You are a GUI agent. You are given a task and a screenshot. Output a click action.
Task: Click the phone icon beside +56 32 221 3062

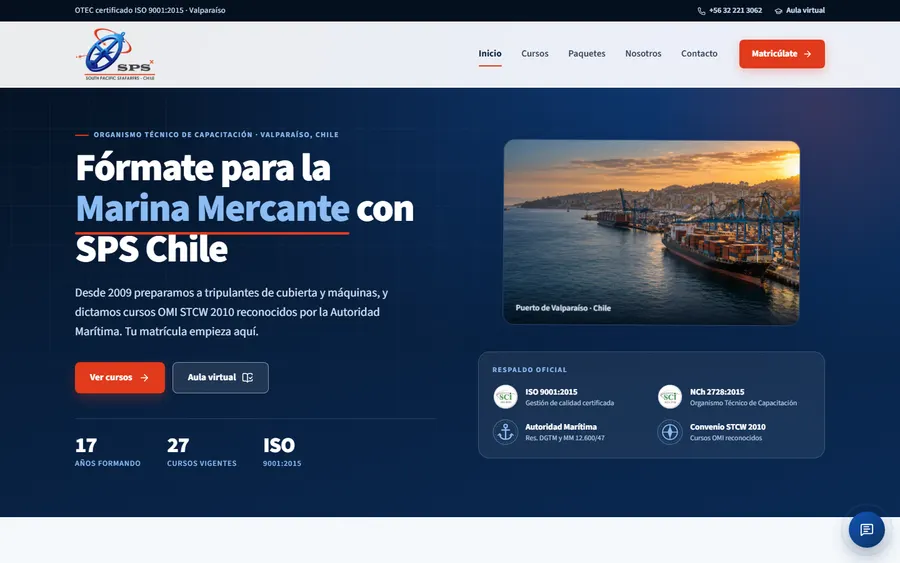(x=701, y=11)
